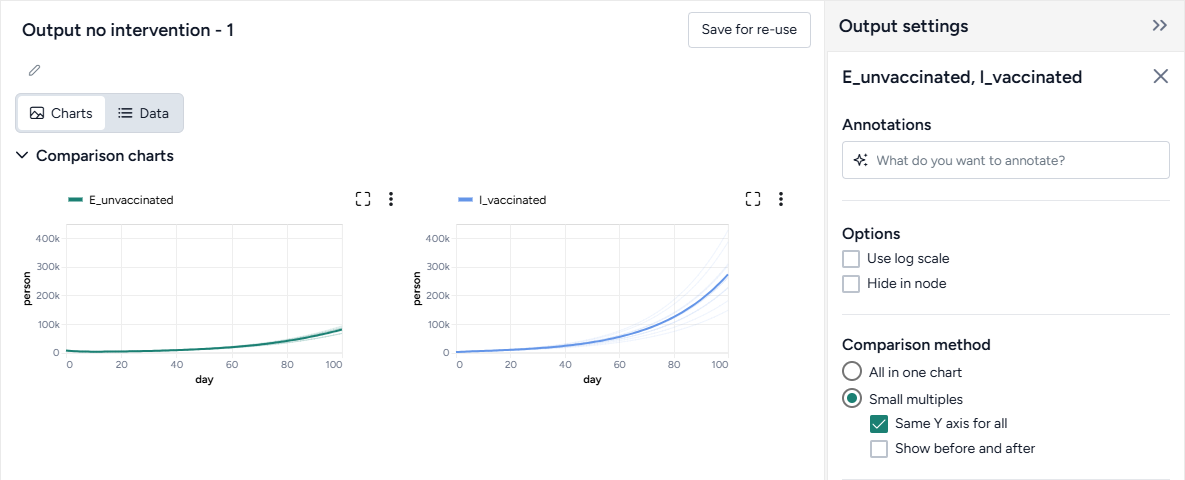Image resolution: width=1185 pixels, height=480 pixels.
Task: Uncheck Same Y axis for all
Action: pyautogui.click(x=879, y=423)
